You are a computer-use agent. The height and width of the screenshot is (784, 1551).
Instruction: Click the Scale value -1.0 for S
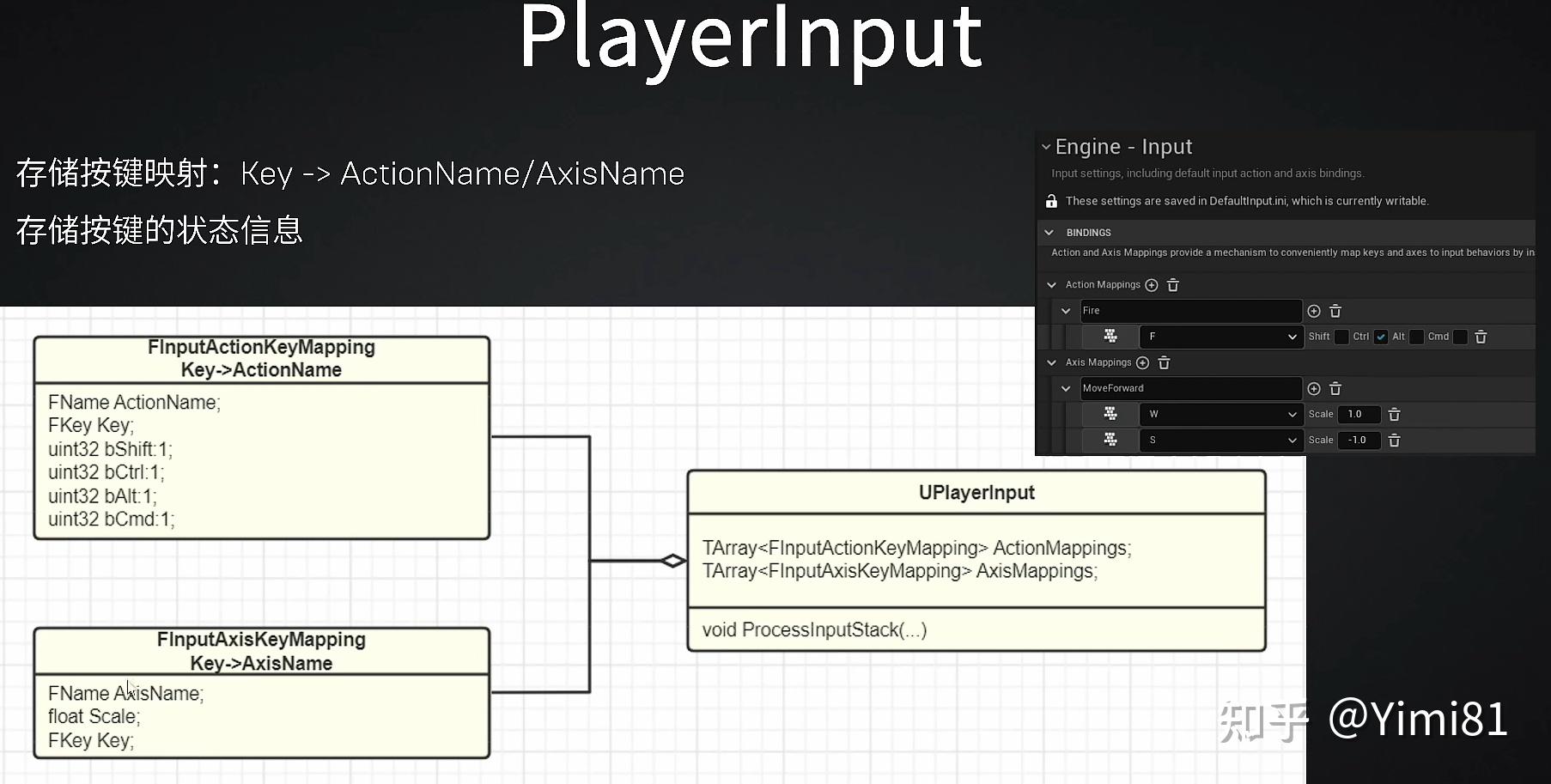[1359, 441]
